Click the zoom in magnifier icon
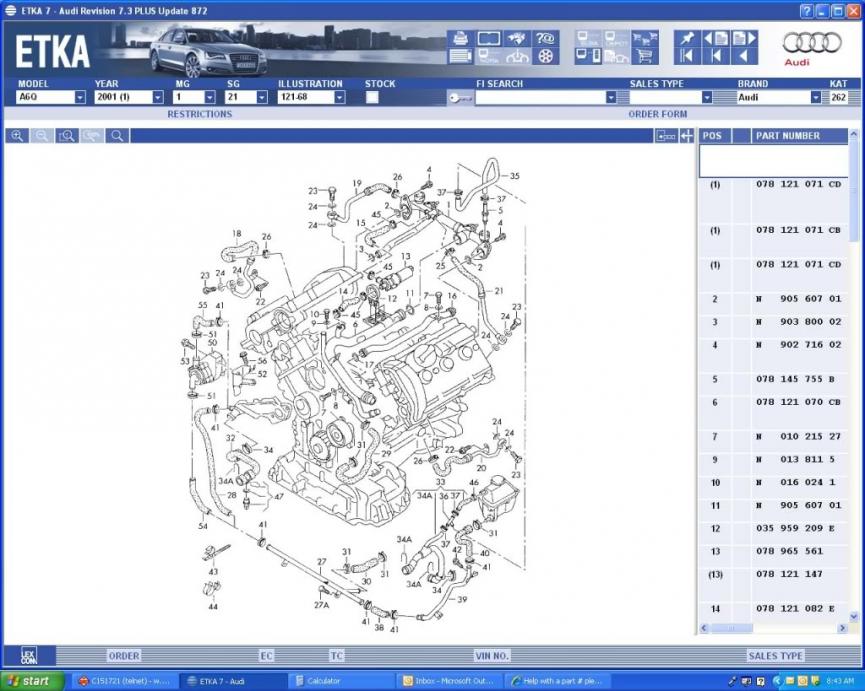This screenshot has height=691, width=865. 17,136
